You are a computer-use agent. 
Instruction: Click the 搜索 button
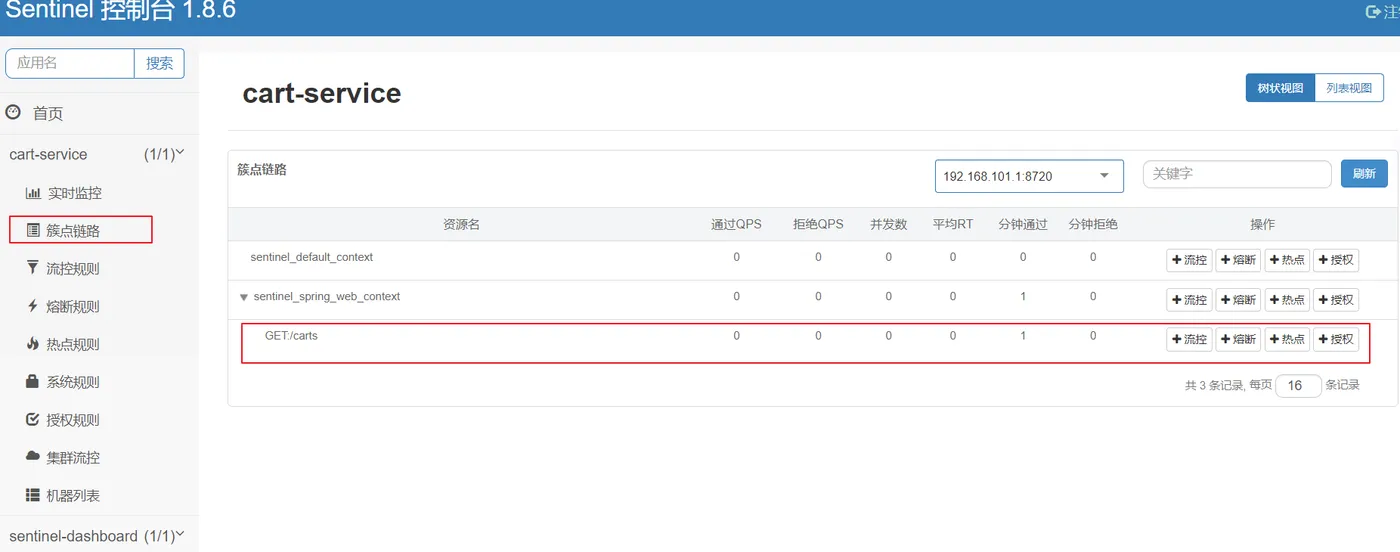tap(159, 63)
